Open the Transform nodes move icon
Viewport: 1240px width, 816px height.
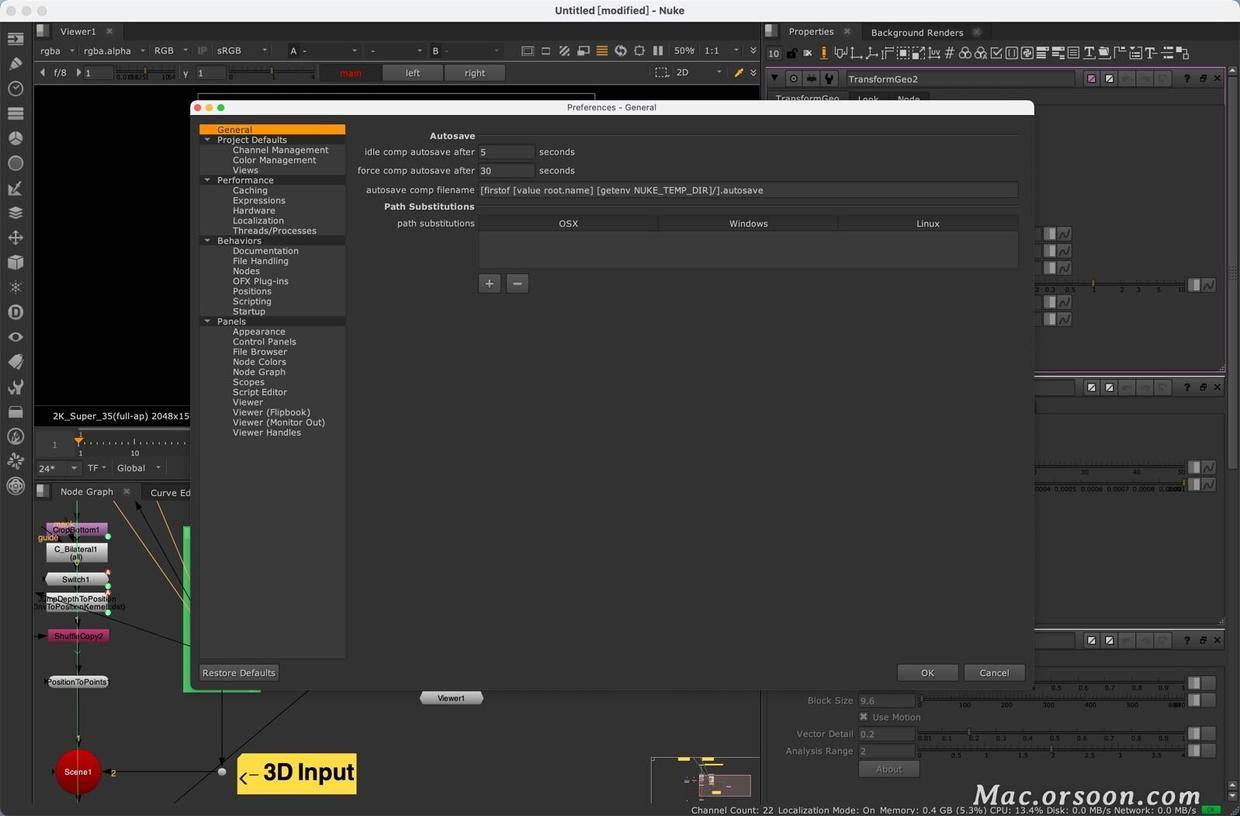[x=15, y=238]
